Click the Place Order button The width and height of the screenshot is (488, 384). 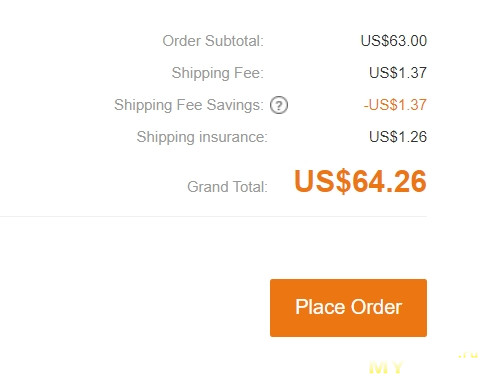[x=348, y=308]
